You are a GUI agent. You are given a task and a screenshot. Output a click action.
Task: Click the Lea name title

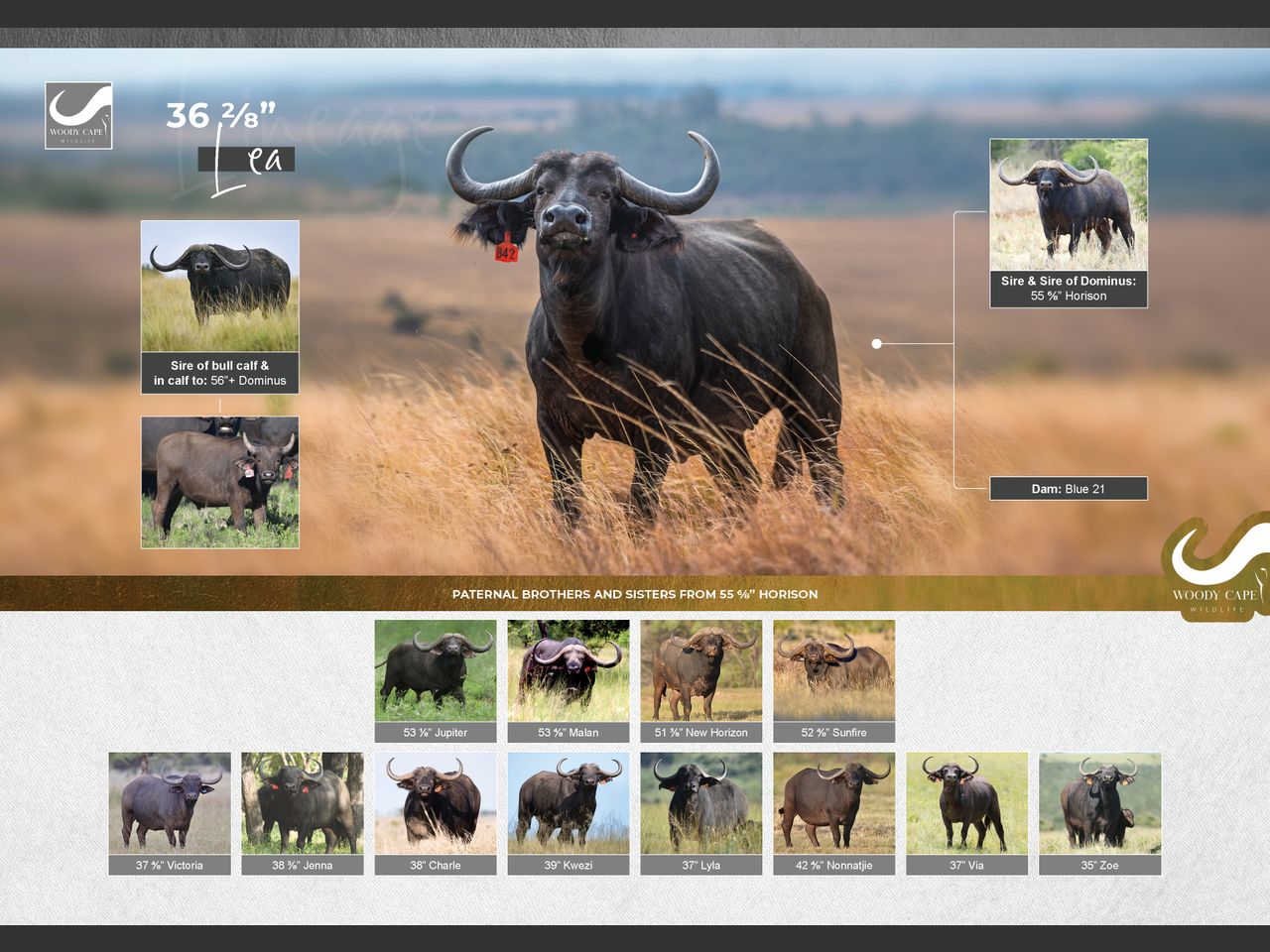coord(247,161)
